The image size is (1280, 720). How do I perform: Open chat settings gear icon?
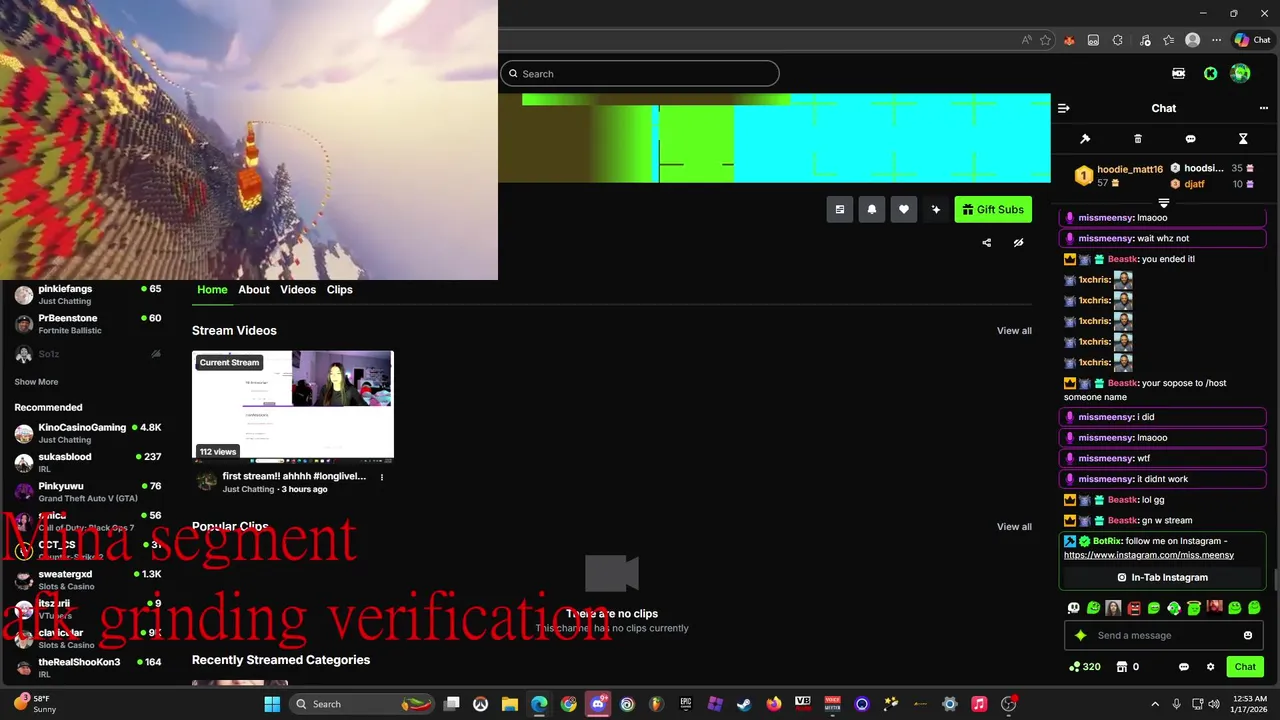1210,667
